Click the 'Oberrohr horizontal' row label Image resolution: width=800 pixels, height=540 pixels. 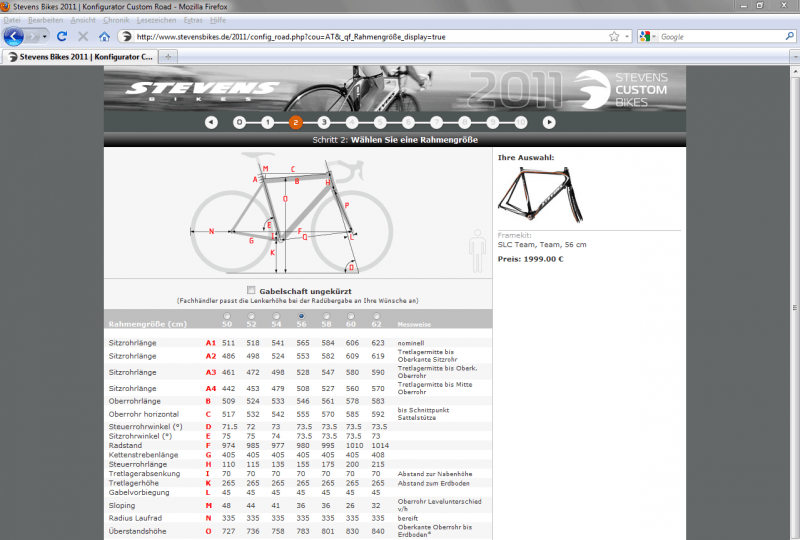[143, 414]
